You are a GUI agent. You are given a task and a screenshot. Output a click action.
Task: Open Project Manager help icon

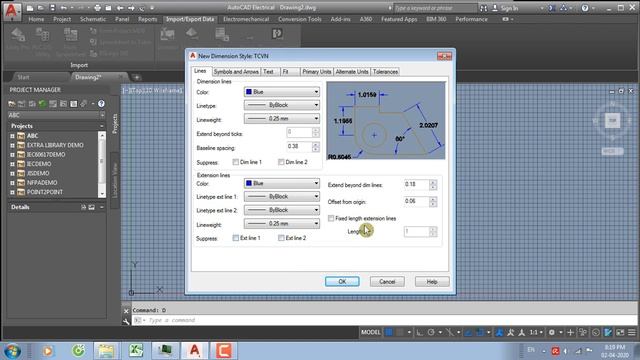coord(101,104)
